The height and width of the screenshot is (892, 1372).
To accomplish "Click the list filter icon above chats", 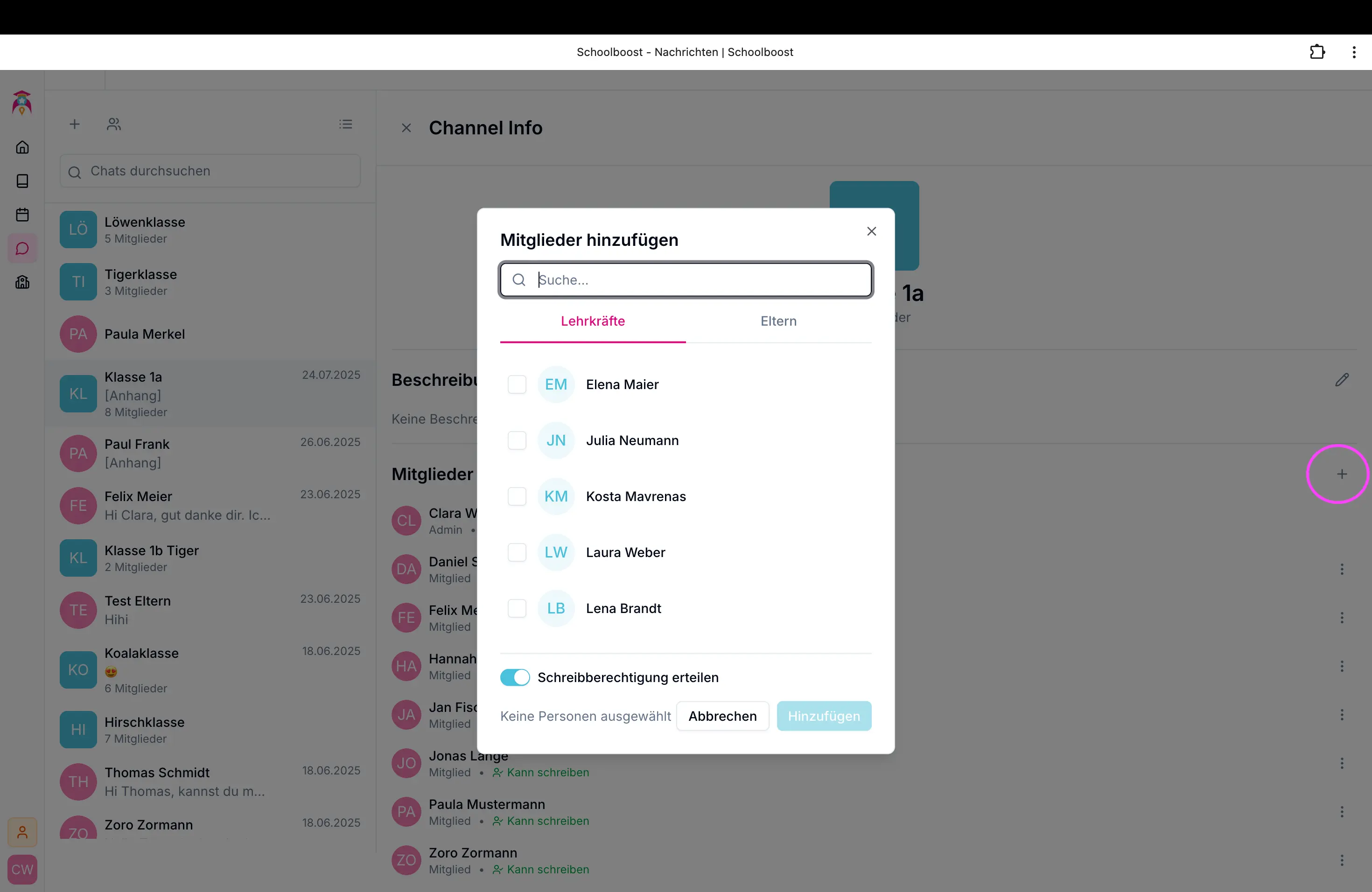I will [x=345, y=125].
